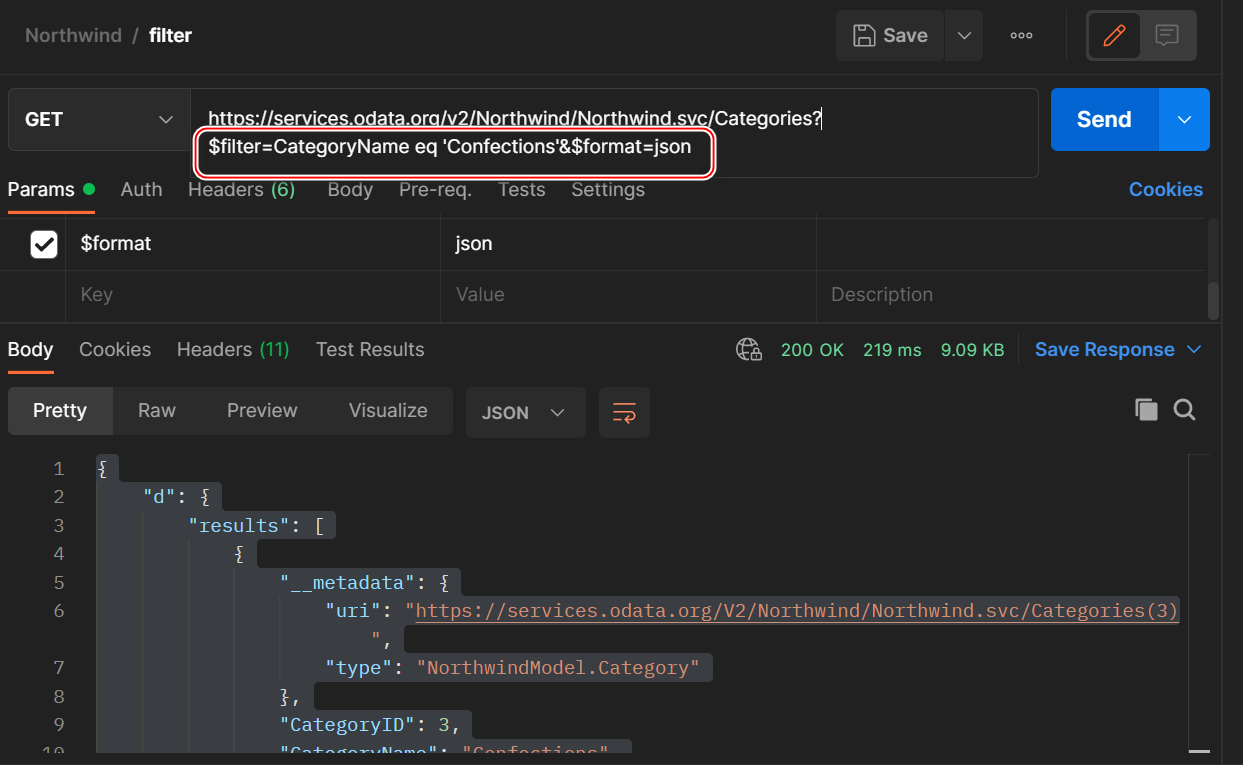Image resolution: width=1243 pixels, height=765 pixels.
Task: Open the JSON format dropdown
Action: [x=525, y=413]
